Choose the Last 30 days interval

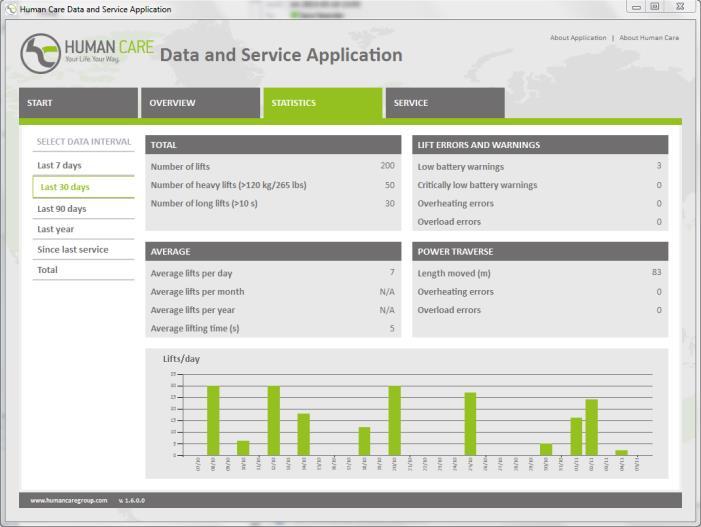coord(83,187)
